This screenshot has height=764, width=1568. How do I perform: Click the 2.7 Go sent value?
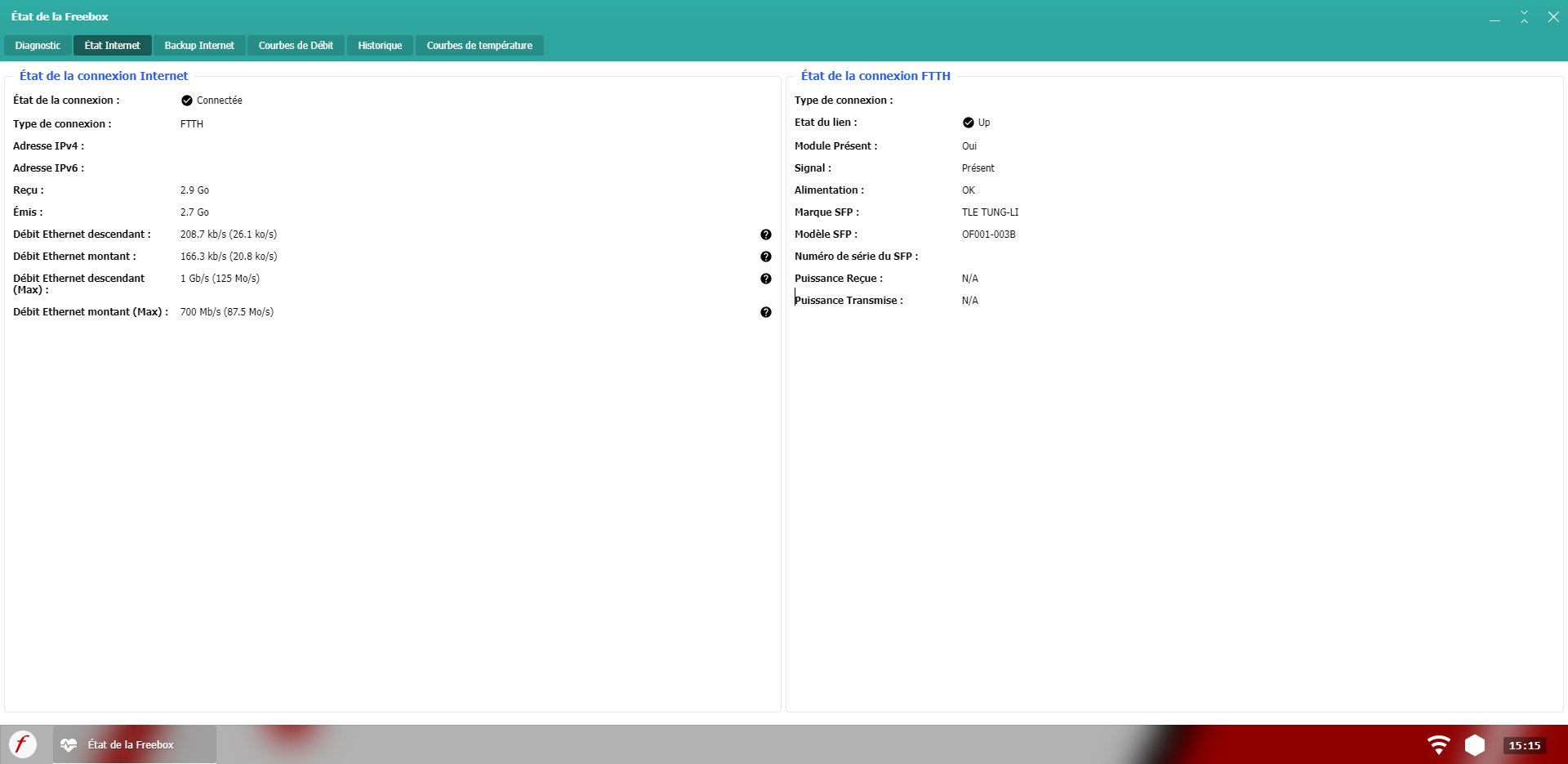pos(194,212)
